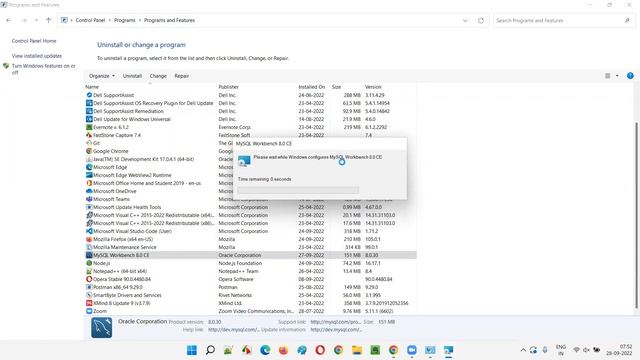Click the Google Chrome icon in program list
640x360 pixels.
(x=89, y=151)
